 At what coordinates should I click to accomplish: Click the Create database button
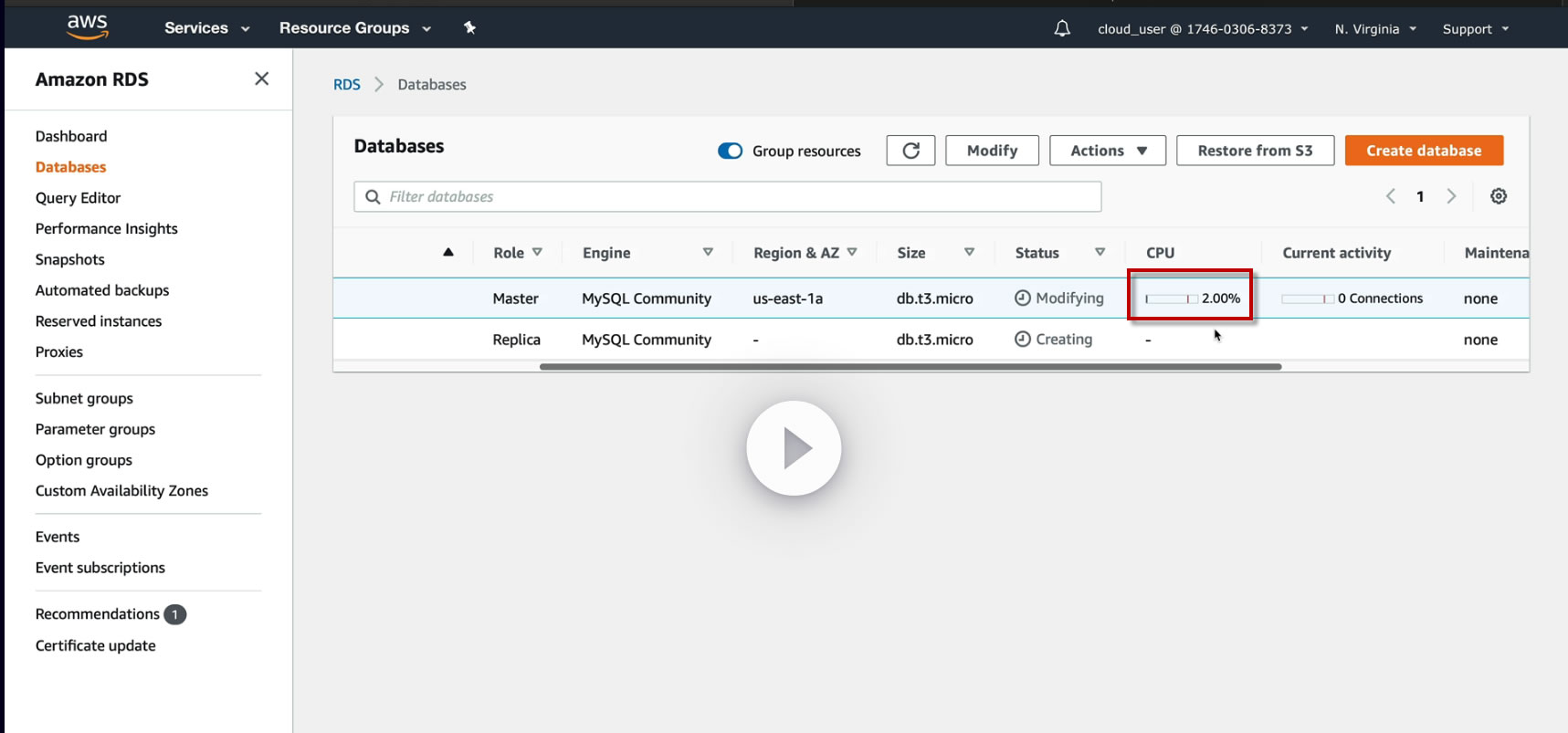point(1424,151)
